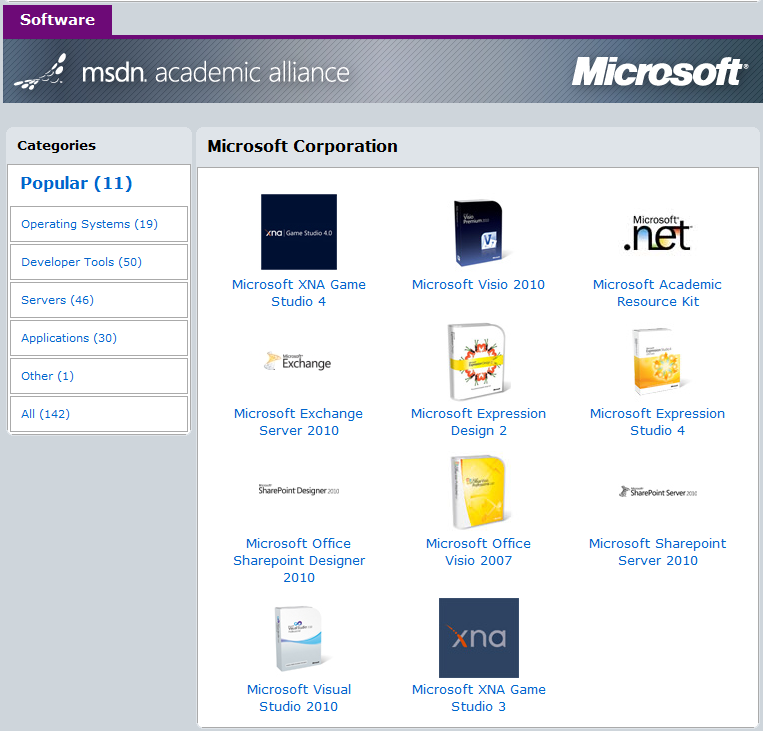The image size is (763, 731).
Task: Open the Microsoft .NET logo icon
Action: tap(658, 234)
